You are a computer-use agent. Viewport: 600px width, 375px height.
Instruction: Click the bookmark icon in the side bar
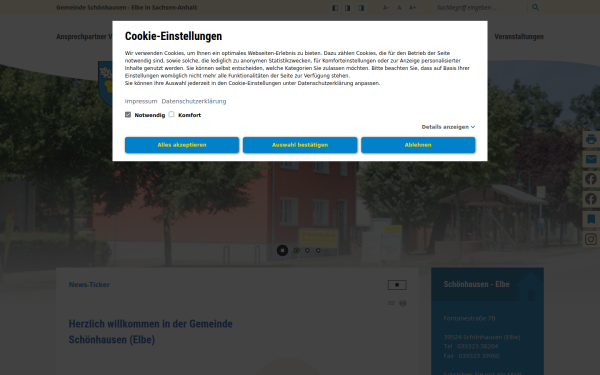(591, 219)
